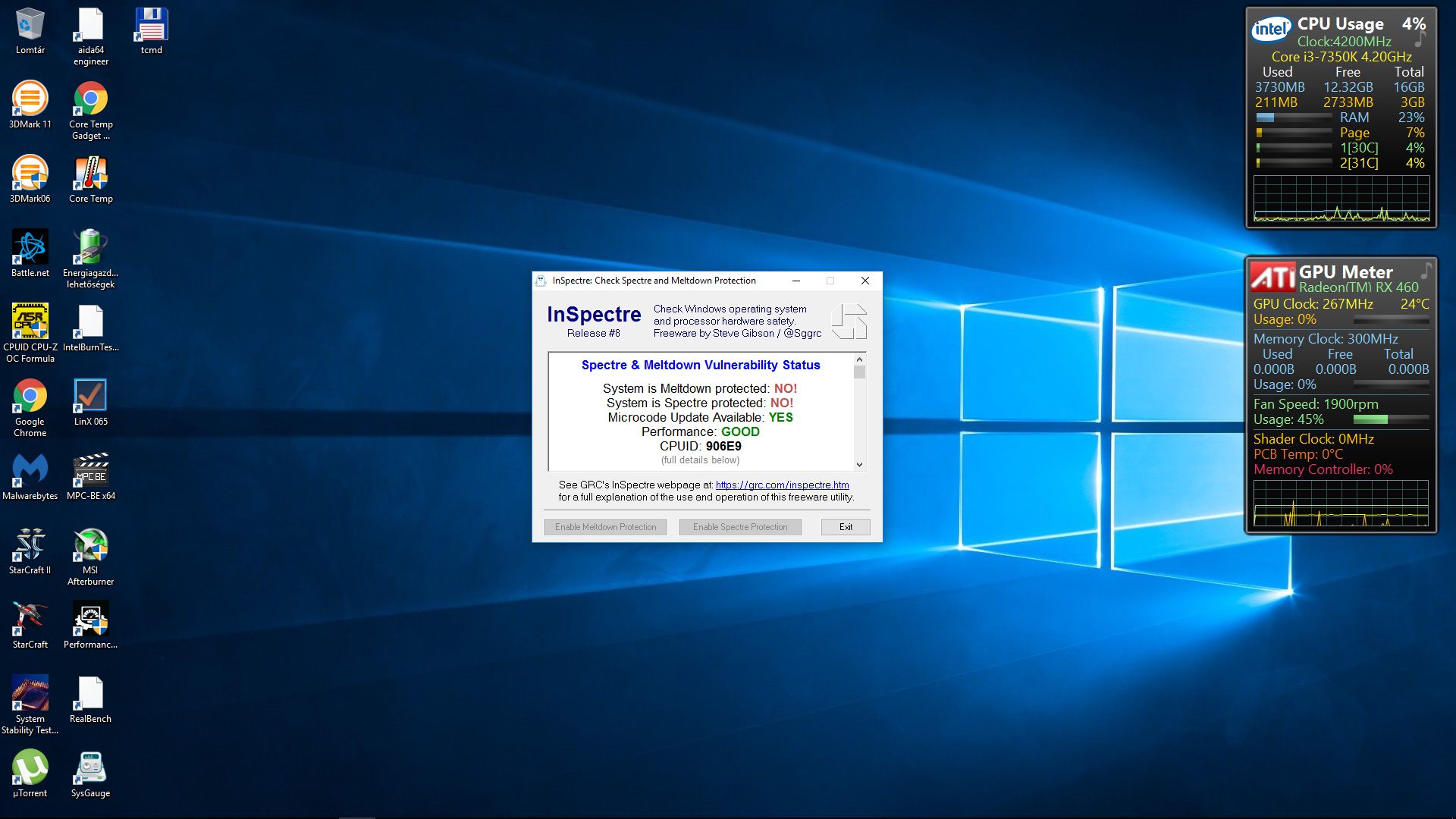1456x819 pixels.
Task: Open the grc.com/inspectre.htm link
Action: tap(782, 485)
